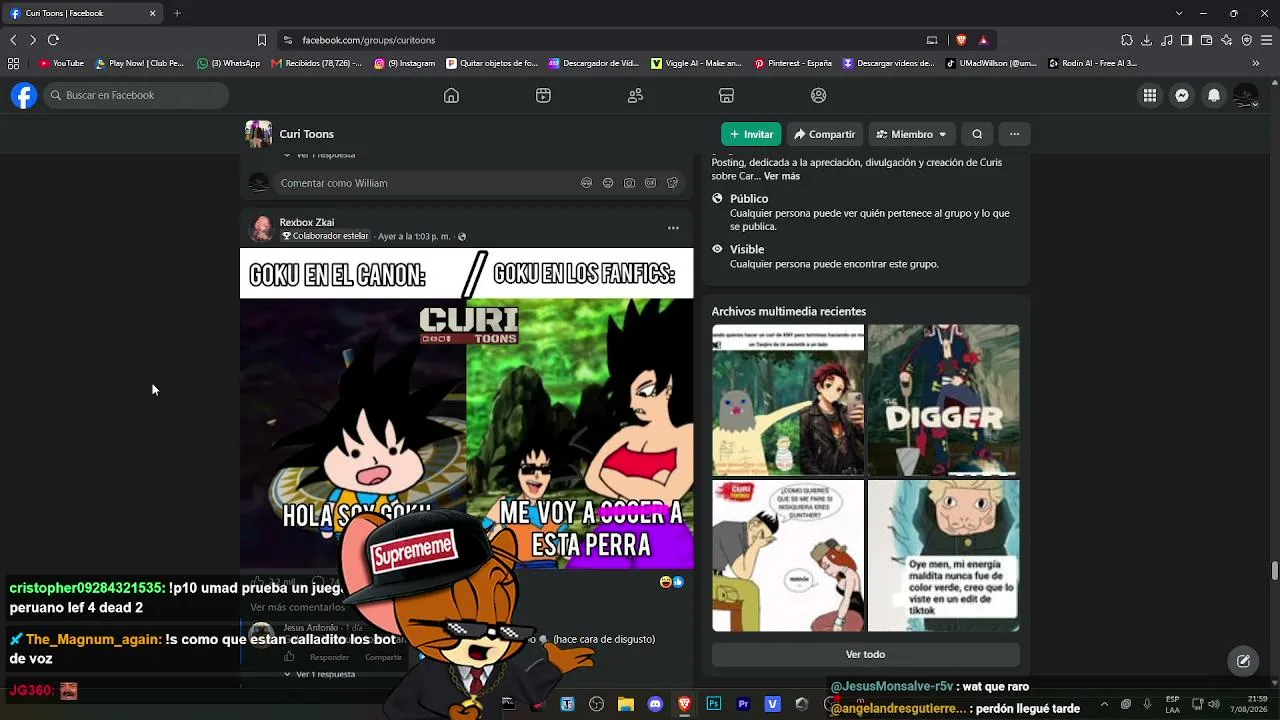Open Rexbox Zkai's profile link
Screen dimensions: 1280x720
point(307,222)
